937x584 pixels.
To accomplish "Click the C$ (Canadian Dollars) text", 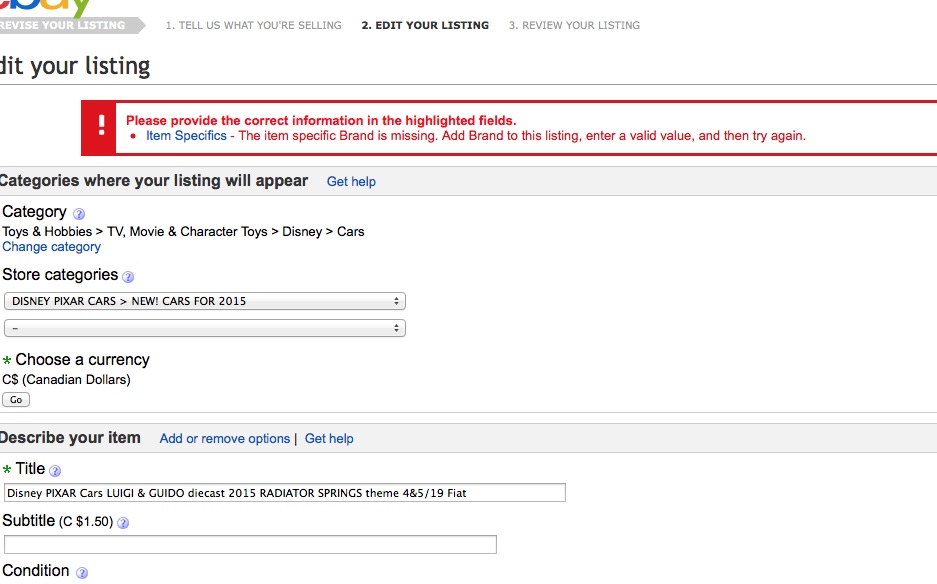I will coord(66,380).
